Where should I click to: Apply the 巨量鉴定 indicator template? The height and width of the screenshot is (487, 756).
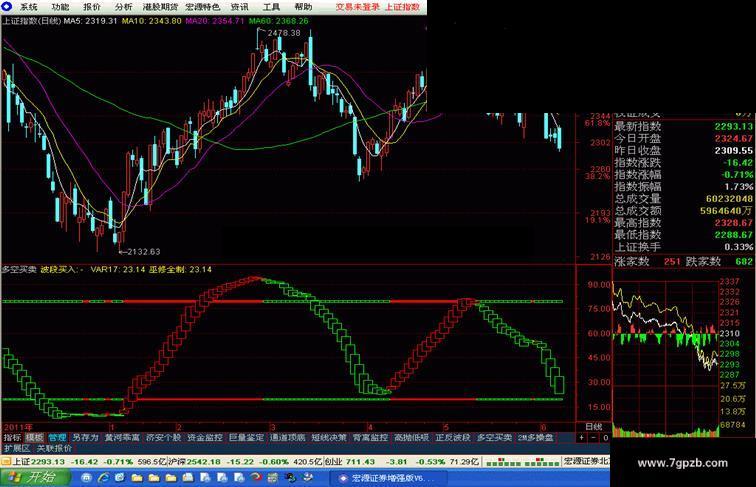246,437
